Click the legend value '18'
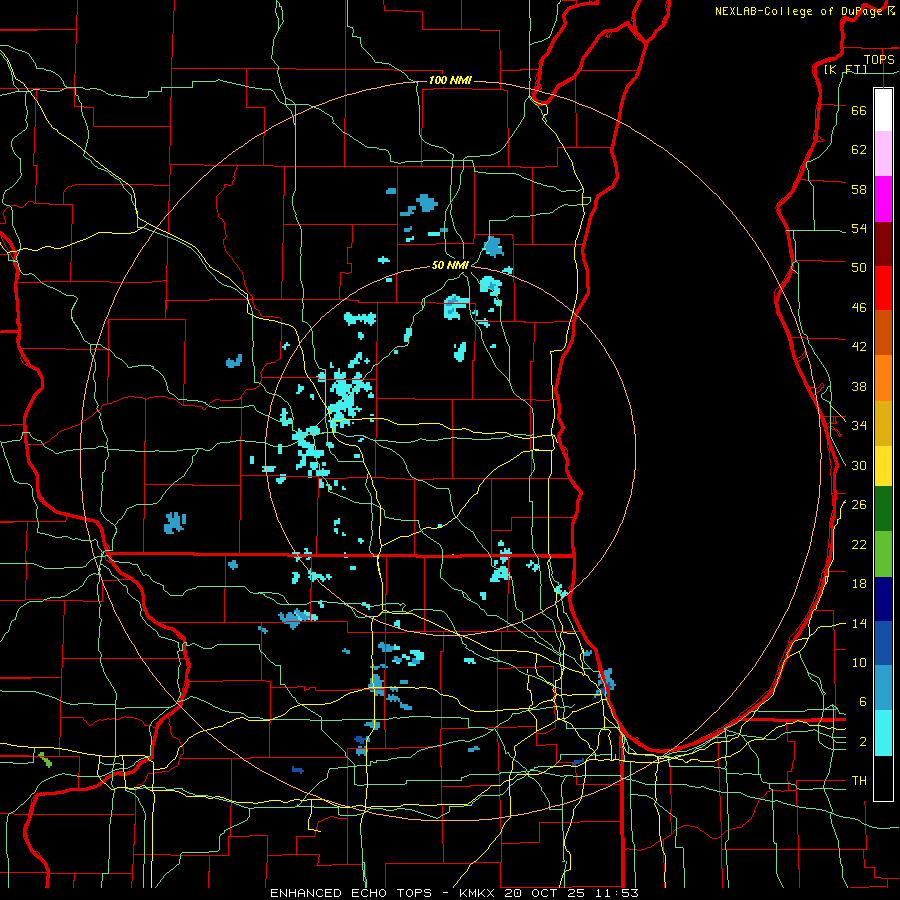Screen dimensions: 900x900 (x=859, y=584)
